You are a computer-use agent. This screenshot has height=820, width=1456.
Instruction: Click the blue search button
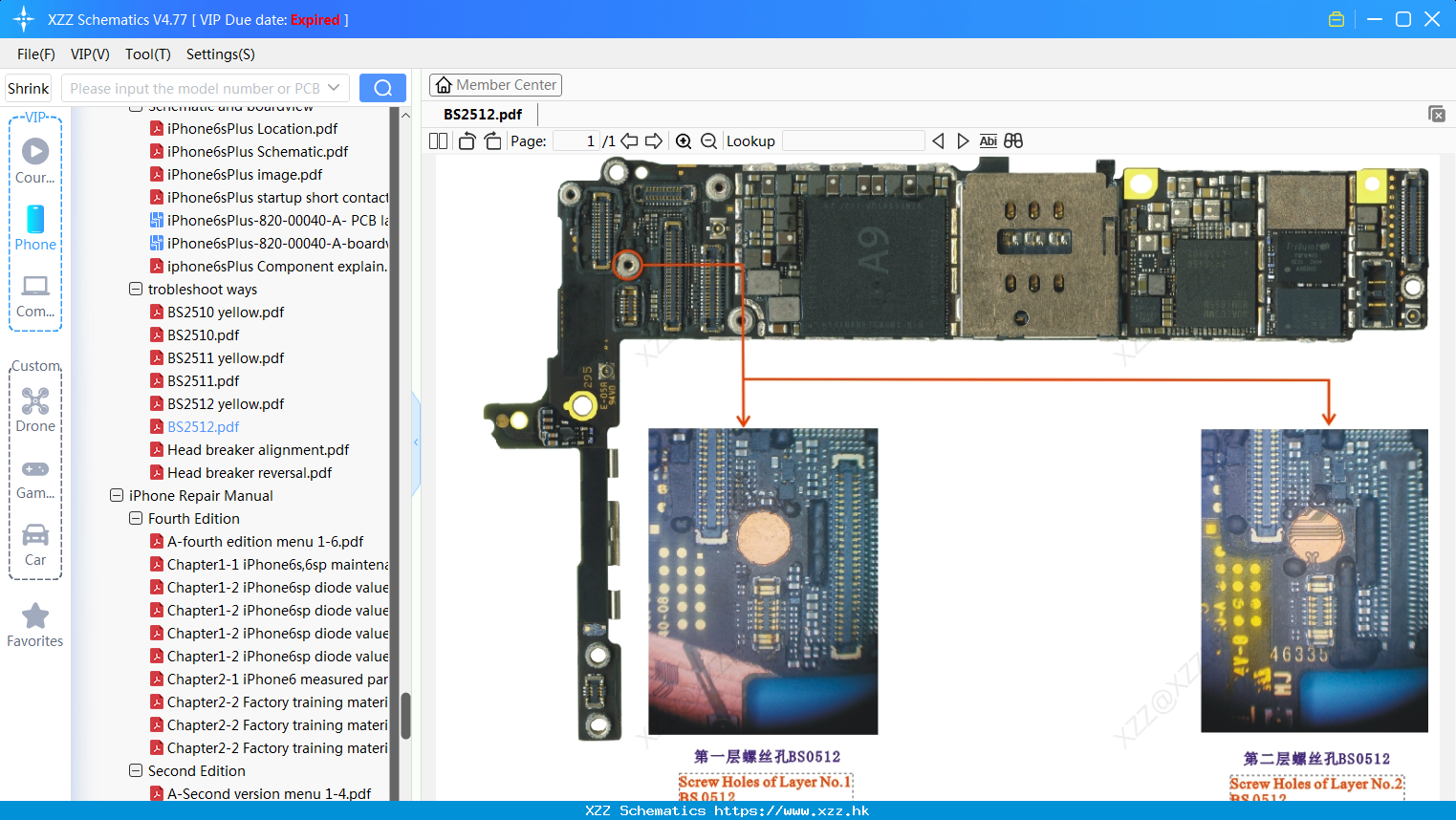tap(382, 88)
